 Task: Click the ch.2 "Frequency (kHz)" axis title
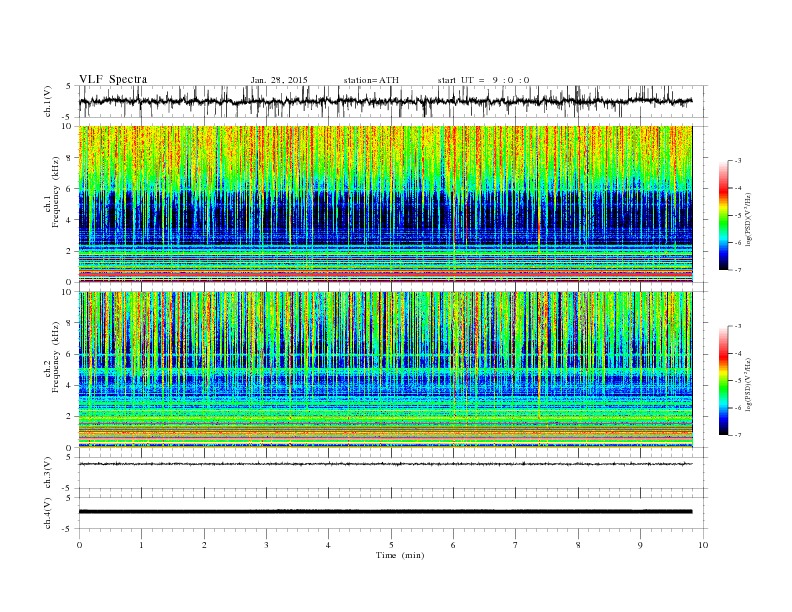56,358
